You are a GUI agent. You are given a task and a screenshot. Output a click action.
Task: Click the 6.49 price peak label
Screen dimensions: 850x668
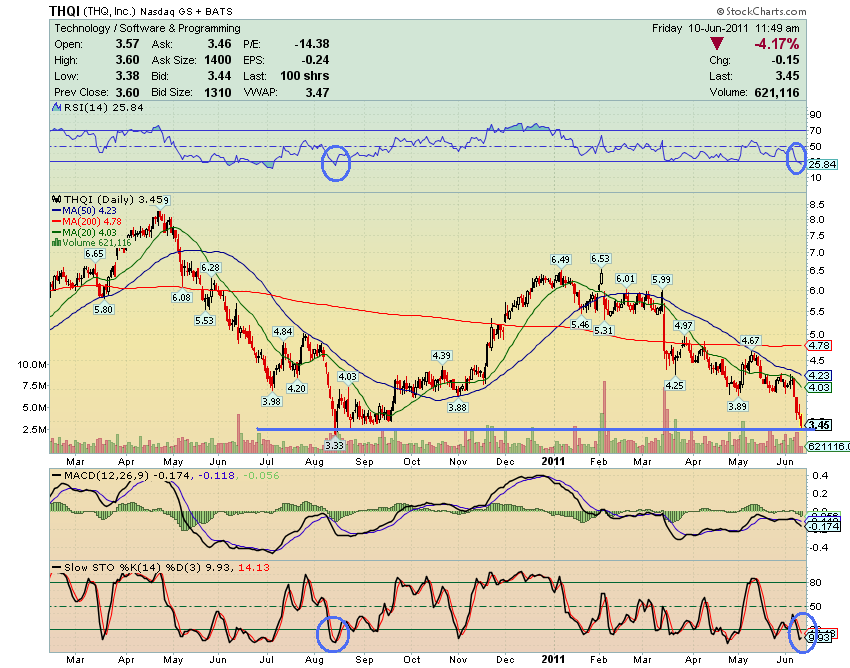pyautogui.click(x=561, y=260)
